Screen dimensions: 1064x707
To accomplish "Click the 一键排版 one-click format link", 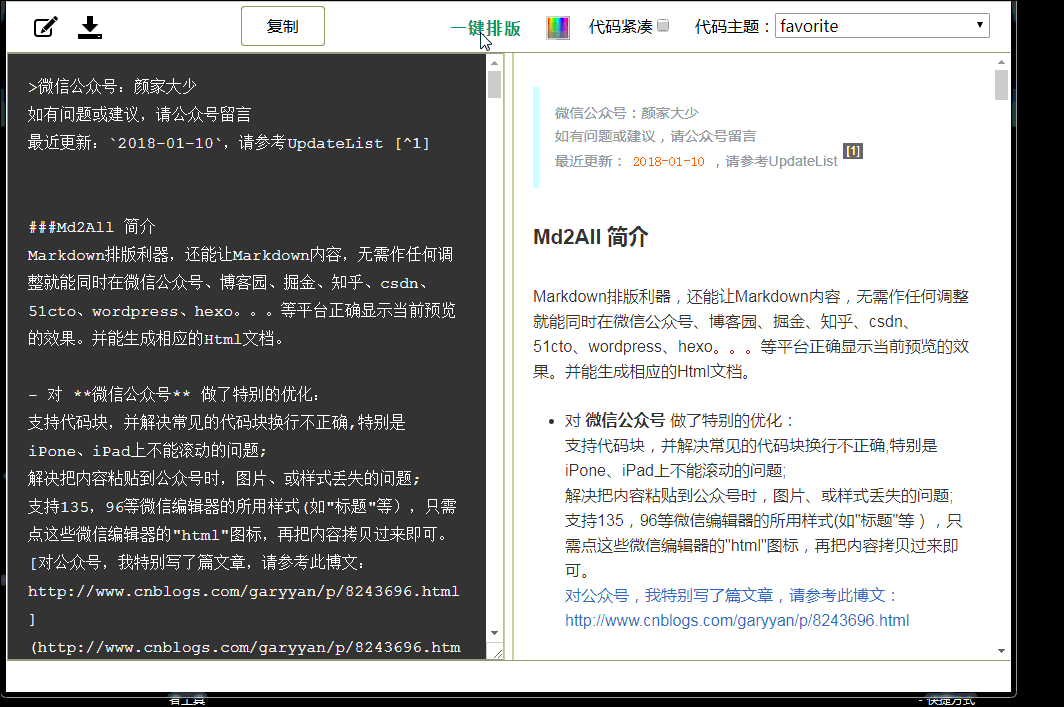I will [486, 28].
